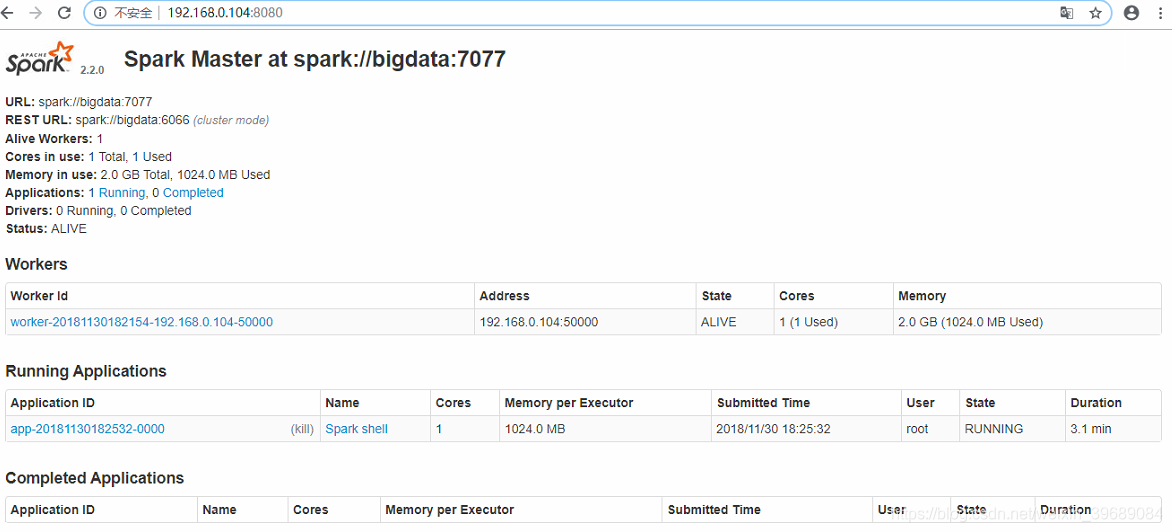
Task: Go forward with the browser forward arrow
Action: (x=36, y=13)
